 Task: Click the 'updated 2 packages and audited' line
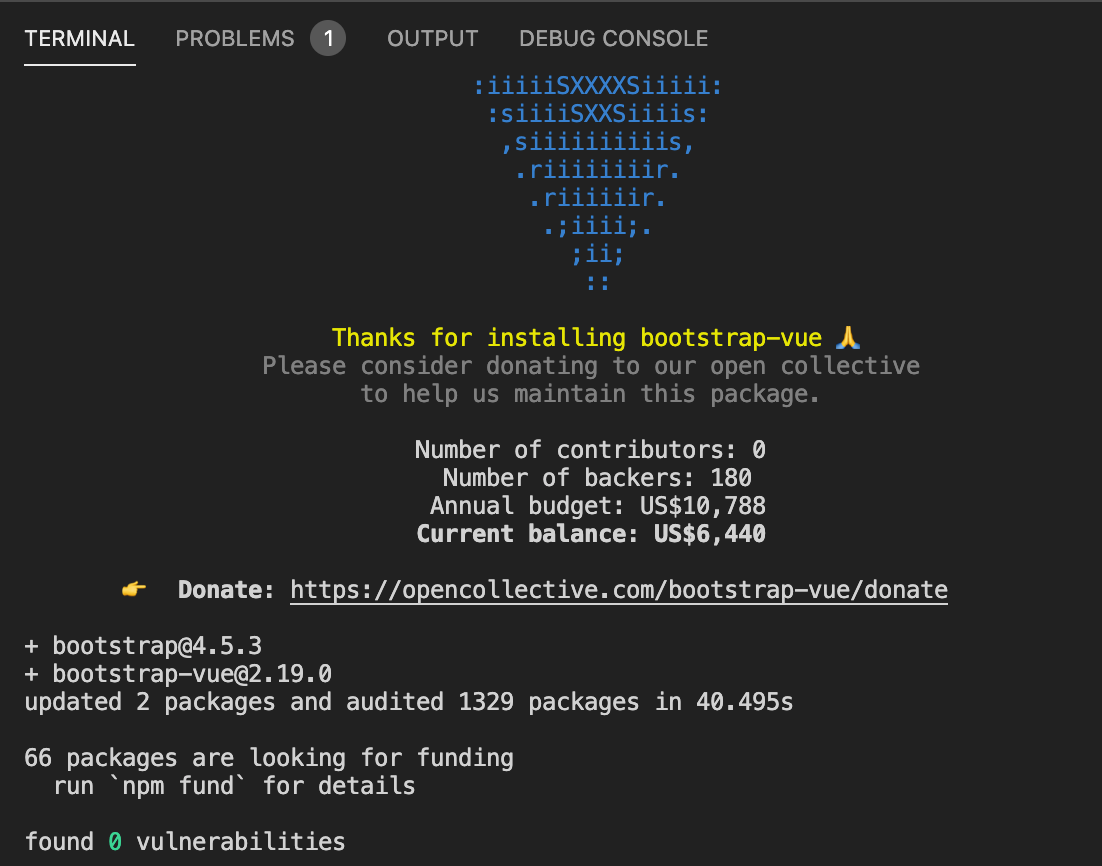(409, 702)
